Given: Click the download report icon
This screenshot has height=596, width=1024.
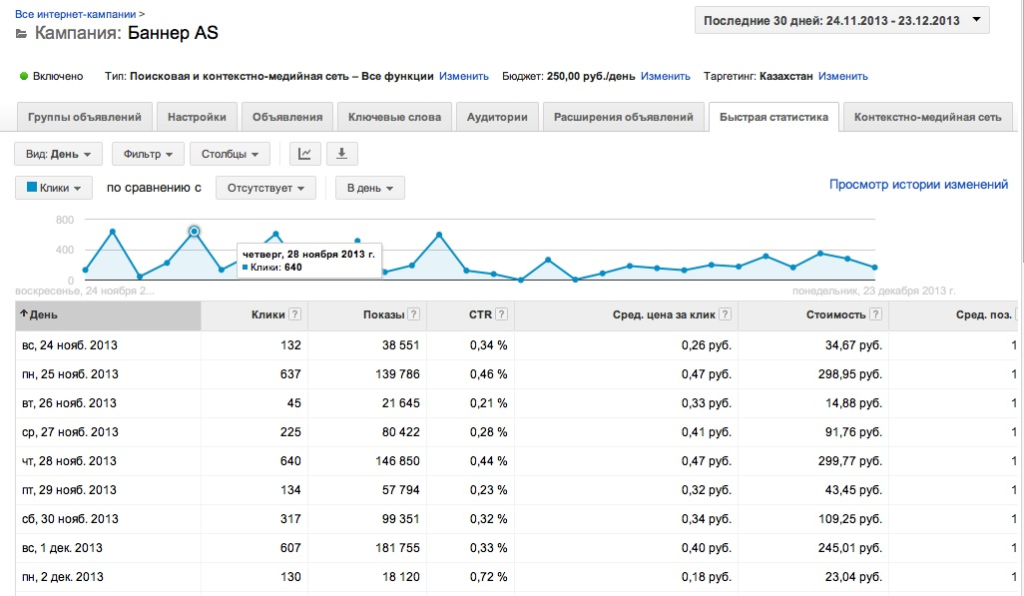Looking at the screenshot, I should click(x=342, y=154).
